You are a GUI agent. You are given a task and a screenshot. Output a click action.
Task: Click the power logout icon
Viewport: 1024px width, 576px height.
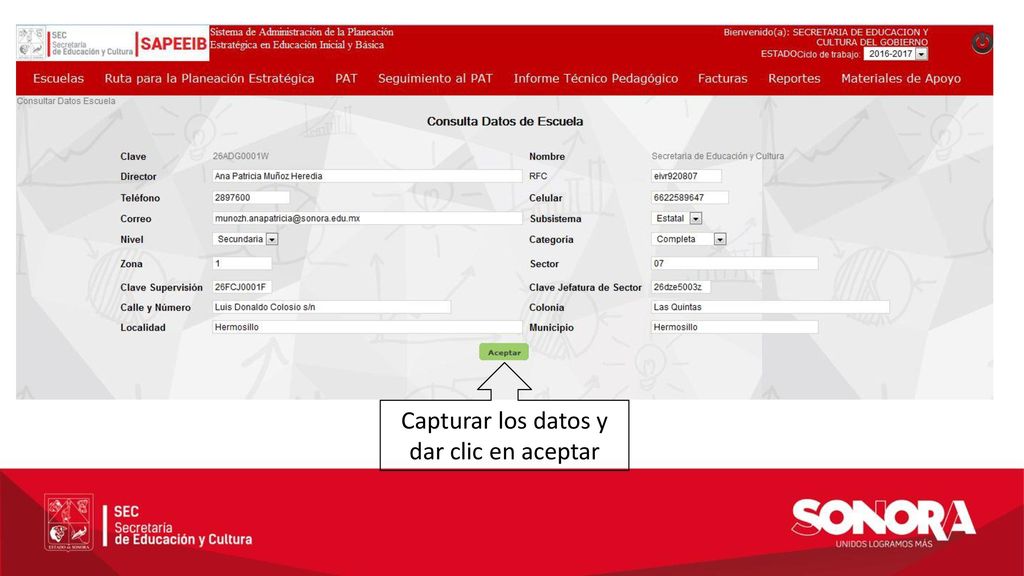tap(981, 43)
